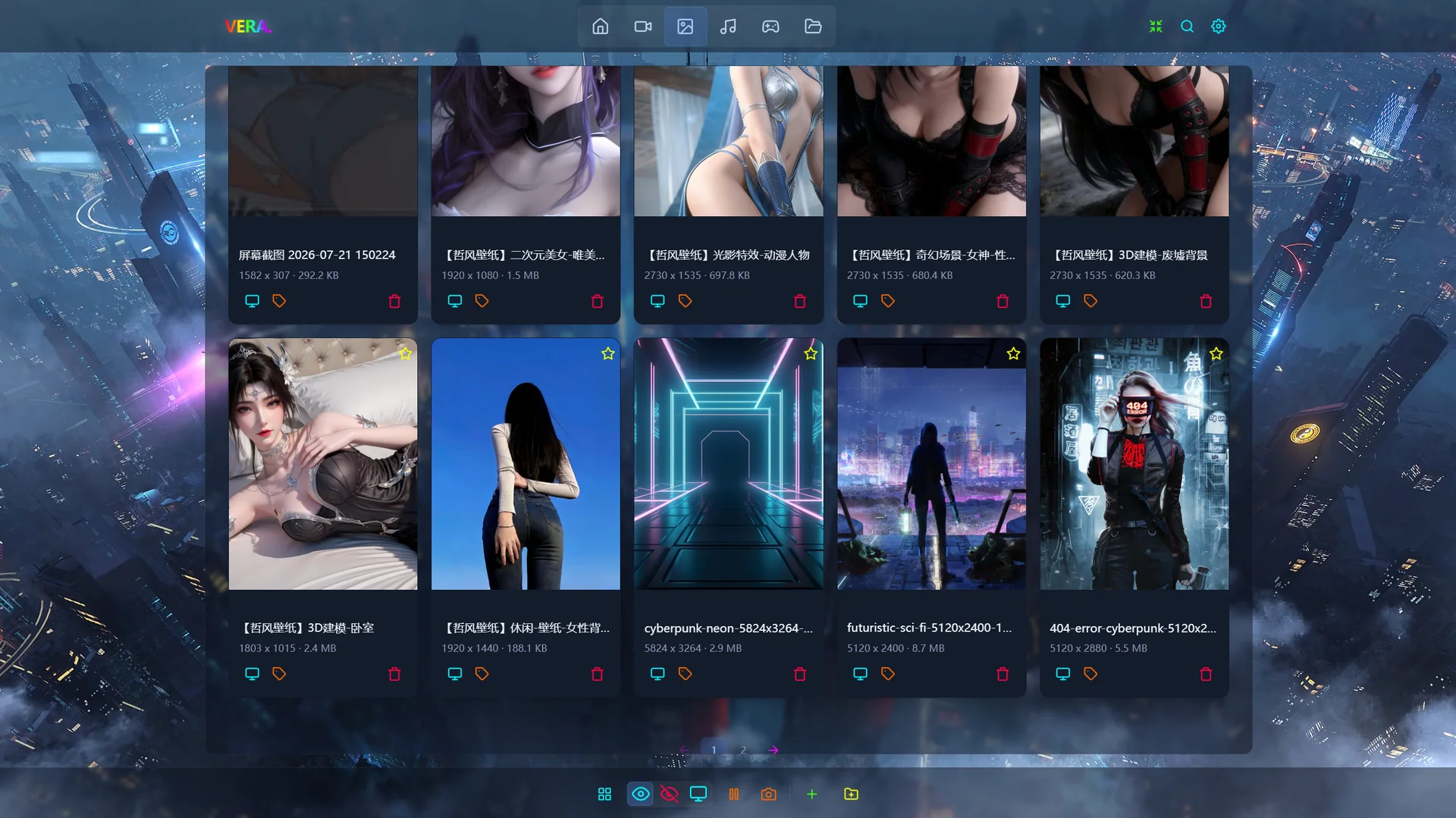Set futuristic-sci-fi image as wallpaper
This screenshot has width=1456, height=818.
[860, 674]
